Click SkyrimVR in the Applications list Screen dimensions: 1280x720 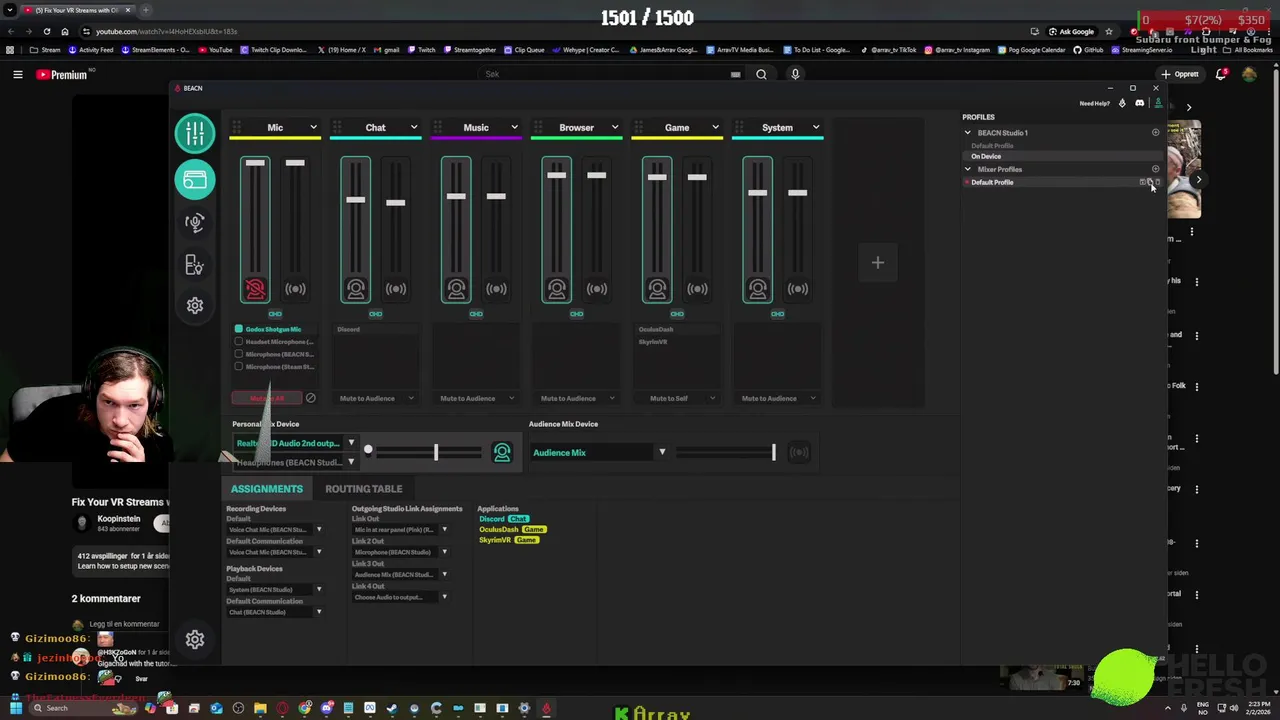coord(495,540)
